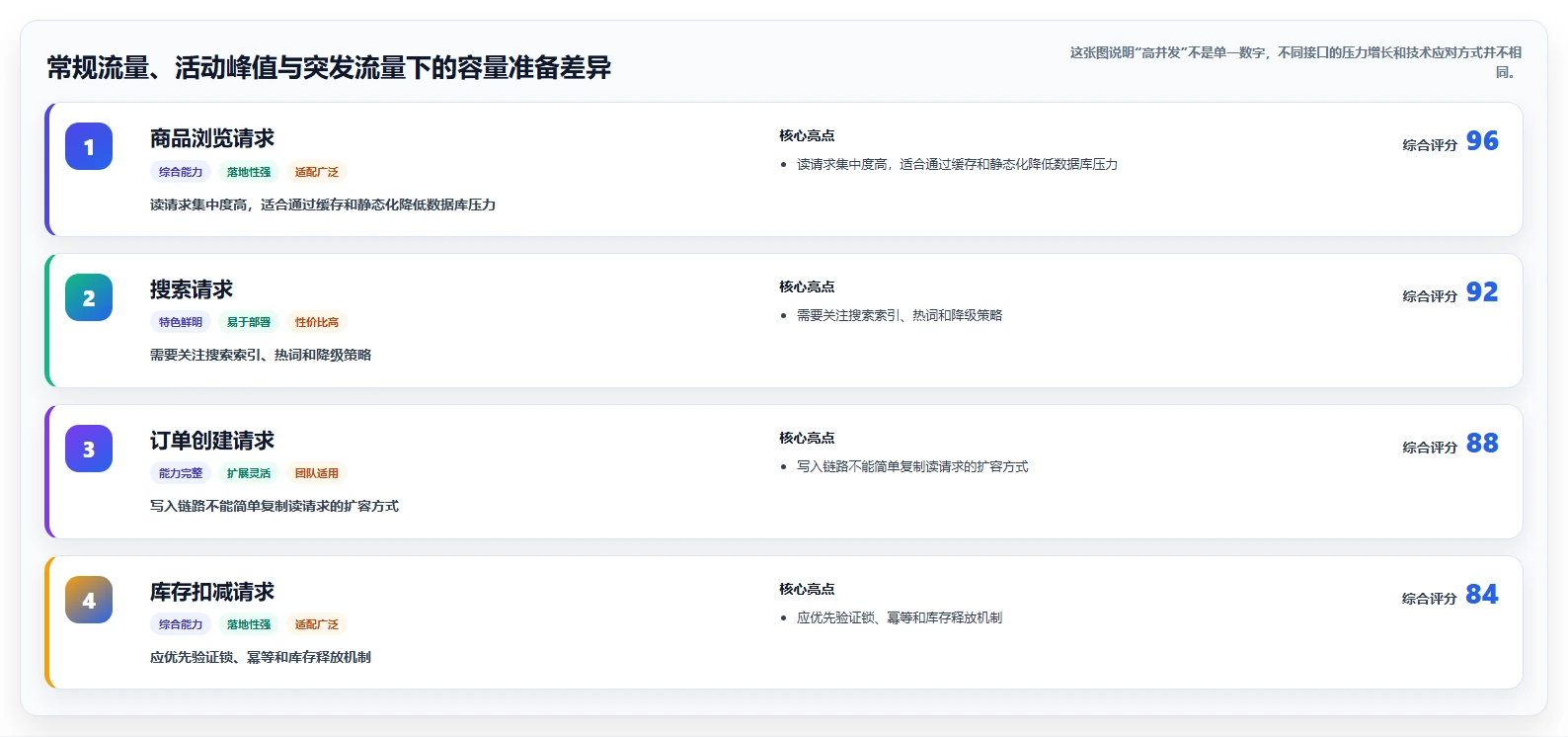Click 适配广泛 tag in 商品浏览请求 card
Image resolution: width=1568 pixels, height=737 pixels.
point(317,172)
